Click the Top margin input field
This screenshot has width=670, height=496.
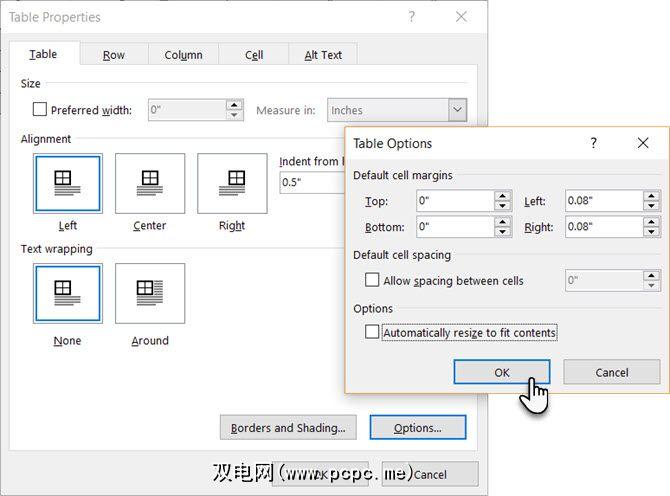pyautogui.click(x=455, y=201)
